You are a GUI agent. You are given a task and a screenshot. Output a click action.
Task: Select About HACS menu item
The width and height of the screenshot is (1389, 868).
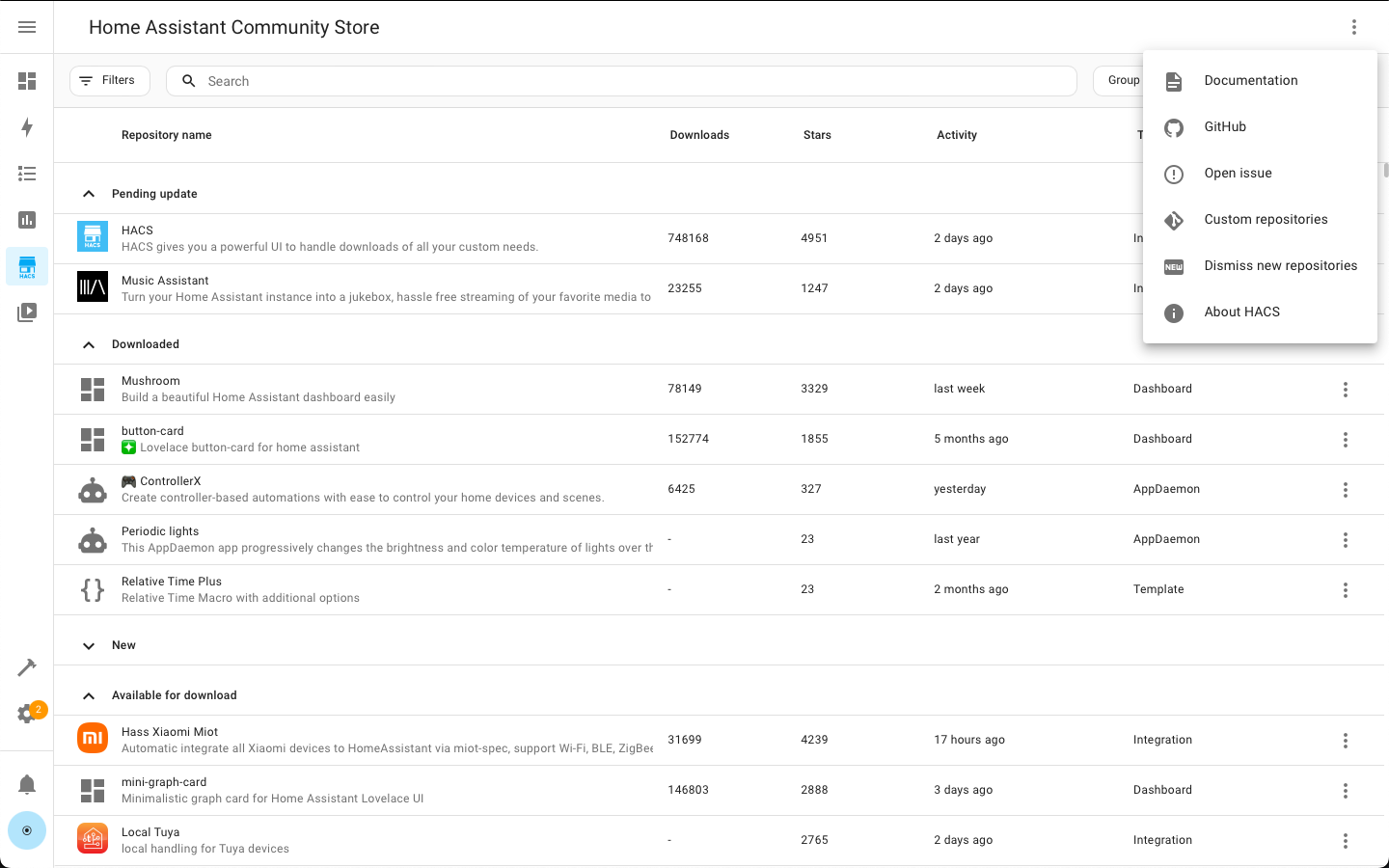click(1260, 312)
